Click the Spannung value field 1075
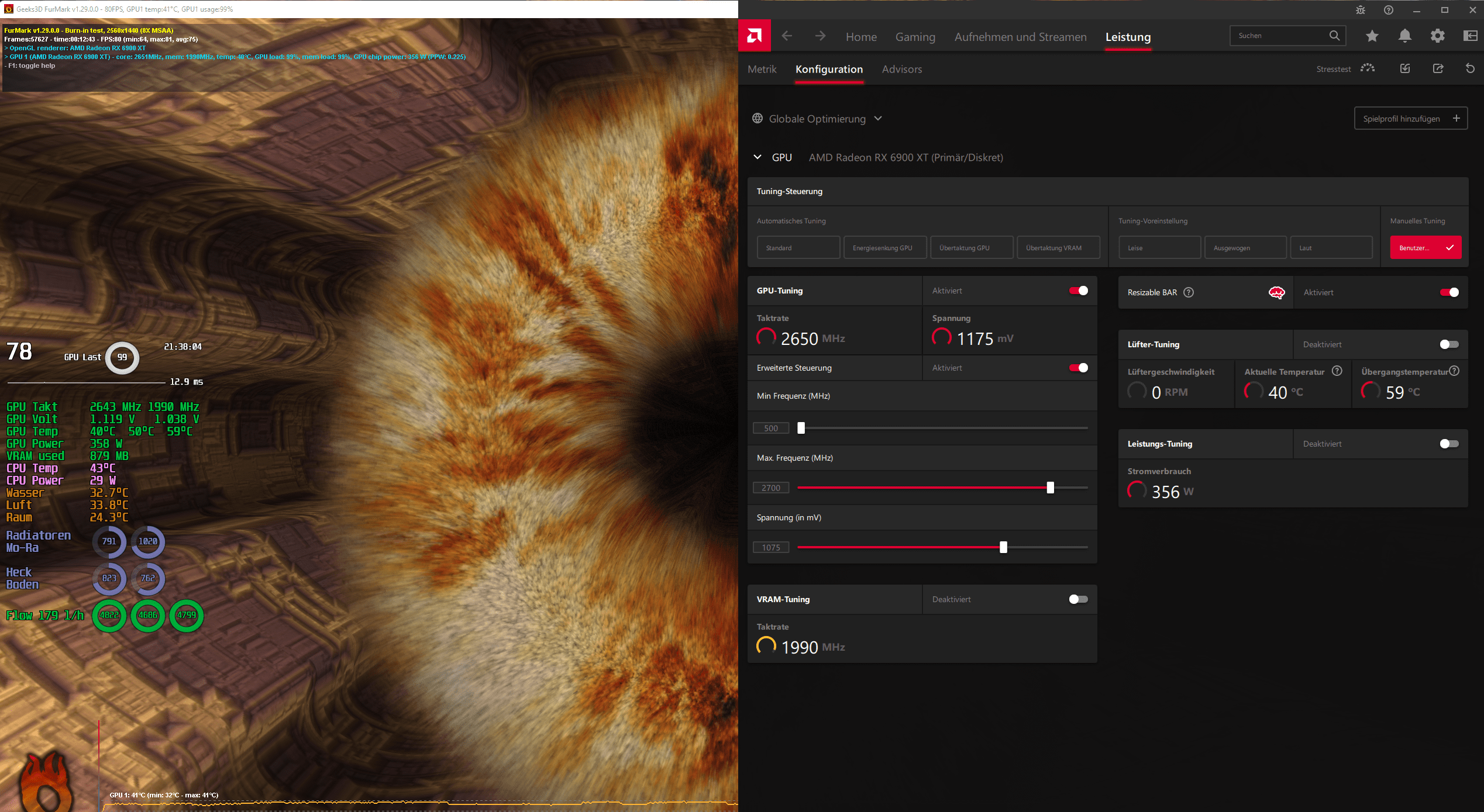Screen dimensions: 1484x812 point(771,547)
